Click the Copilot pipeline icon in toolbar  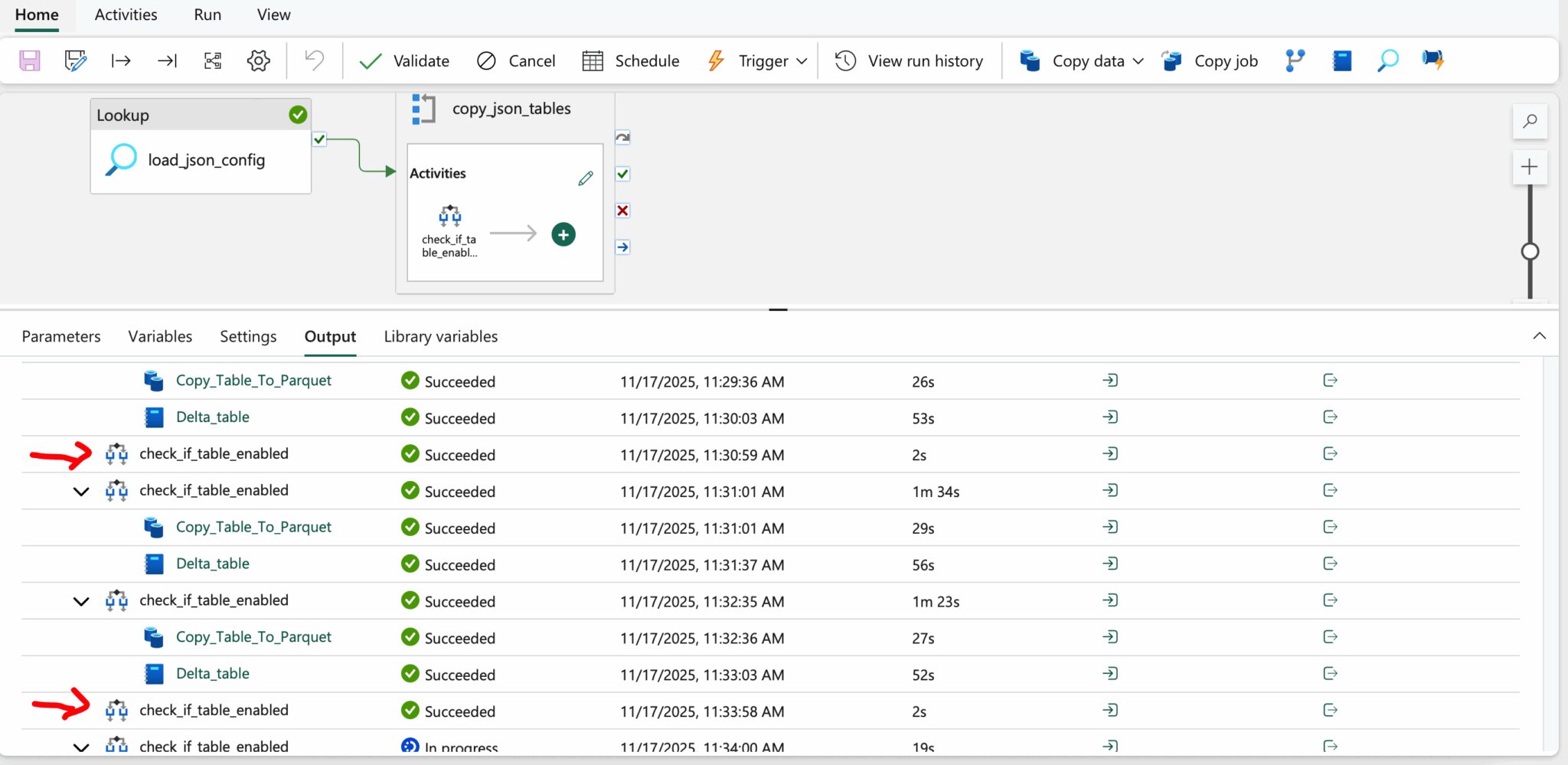tap(1433, 60)
